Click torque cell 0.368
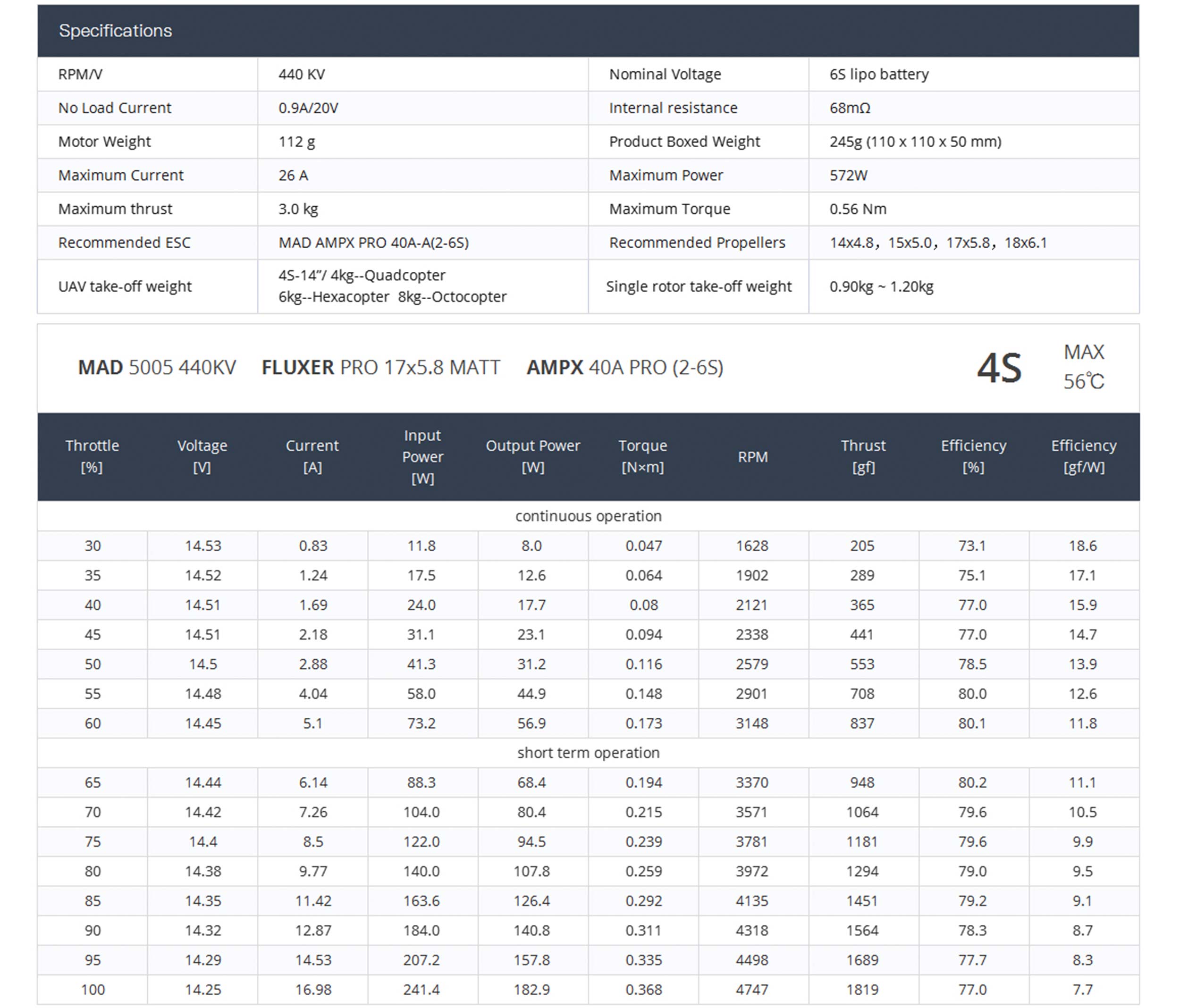Screen dimensions: 1180x1008 pyautogui.click(x=643, y=990)
